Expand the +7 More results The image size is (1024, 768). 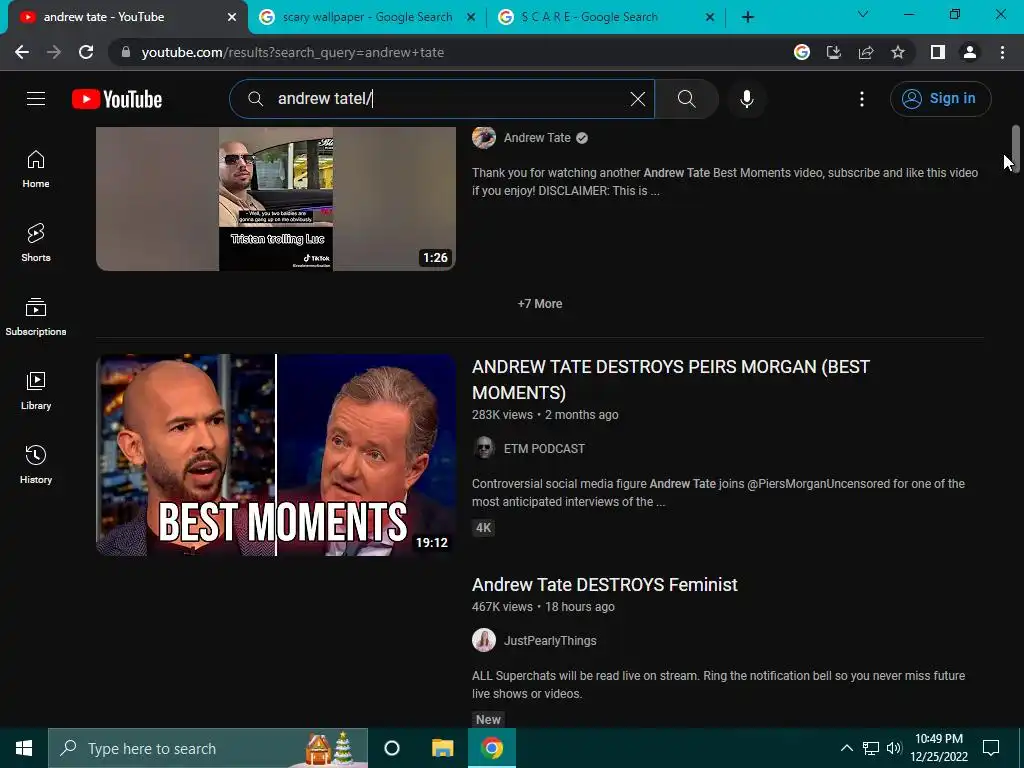(x=540, y=304)
